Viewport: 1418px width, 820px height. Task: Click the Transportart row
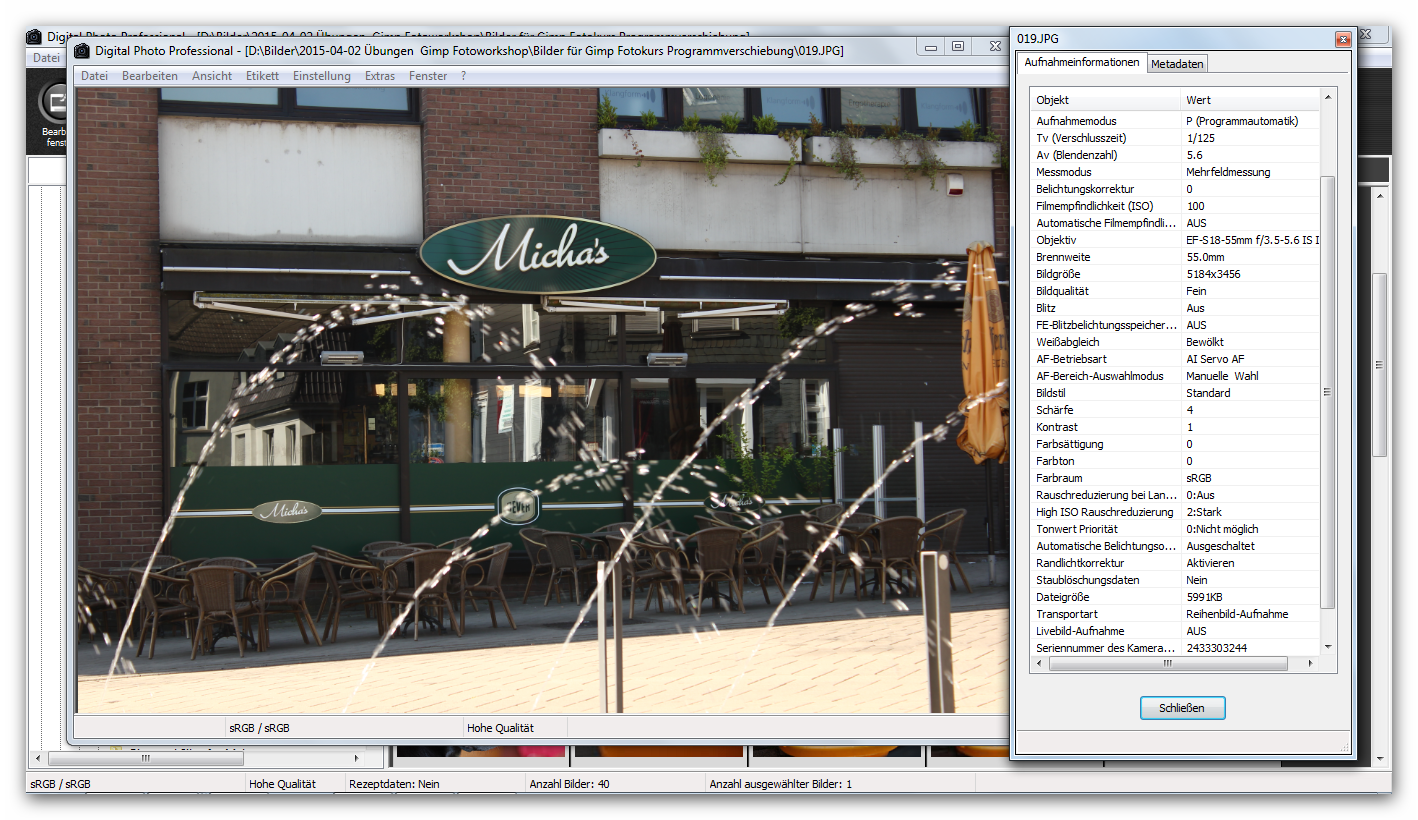click(1175, 614)
